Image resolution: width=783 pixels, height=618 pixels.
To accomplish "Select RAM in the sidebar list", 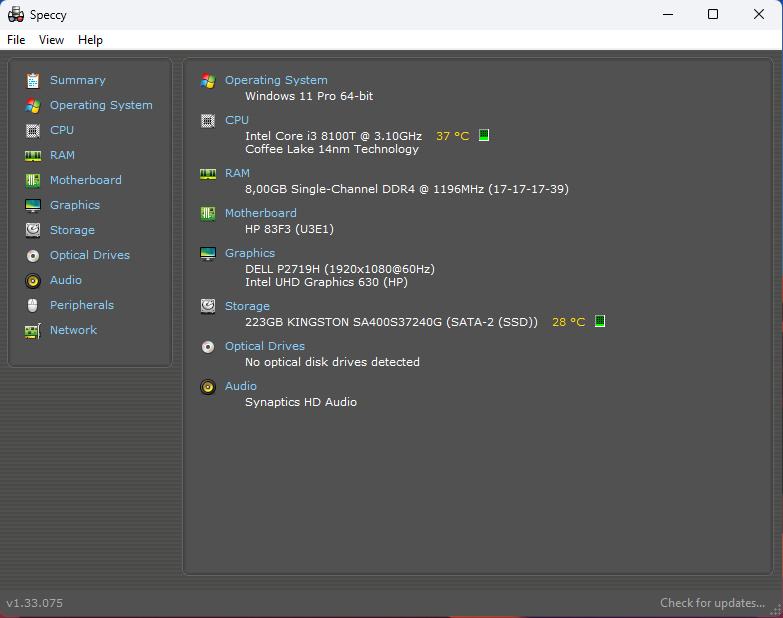I will coord(62,155).
